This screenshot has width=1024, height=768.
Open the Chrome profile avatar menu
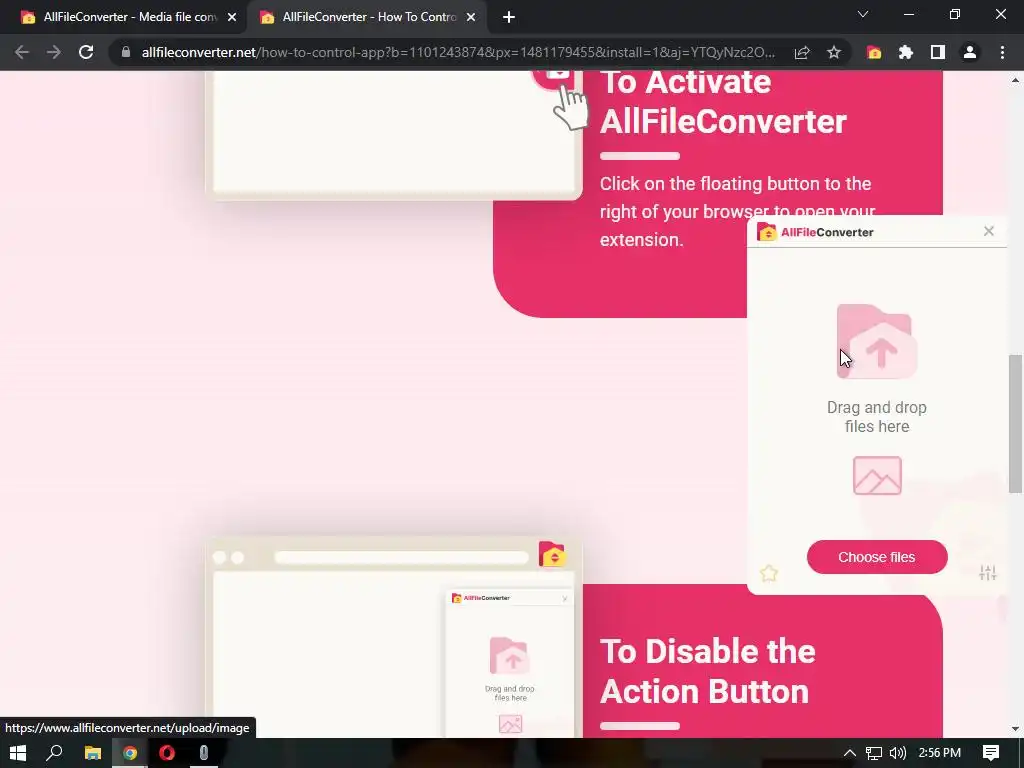click(970, 52)
